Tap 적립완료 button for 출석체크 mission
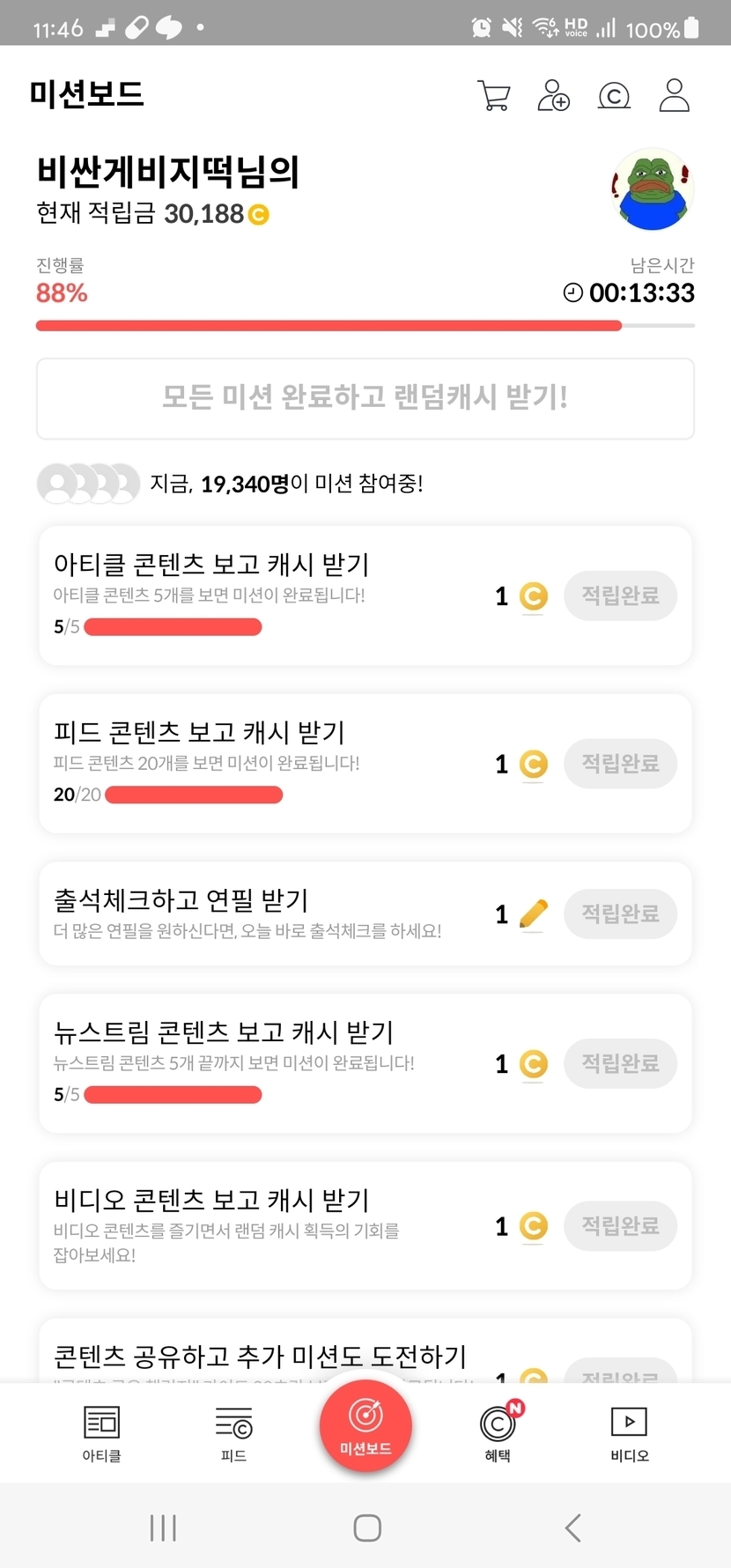This screenshot has height=1568, width=731. click(620, 913)
